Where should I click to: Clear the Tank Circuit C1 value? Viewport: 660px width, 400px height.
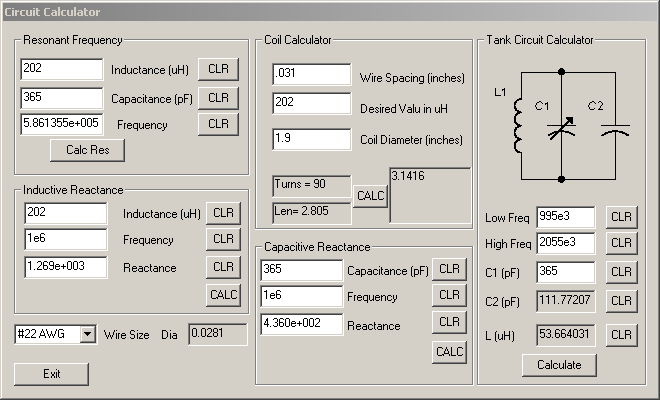point(621,272)
